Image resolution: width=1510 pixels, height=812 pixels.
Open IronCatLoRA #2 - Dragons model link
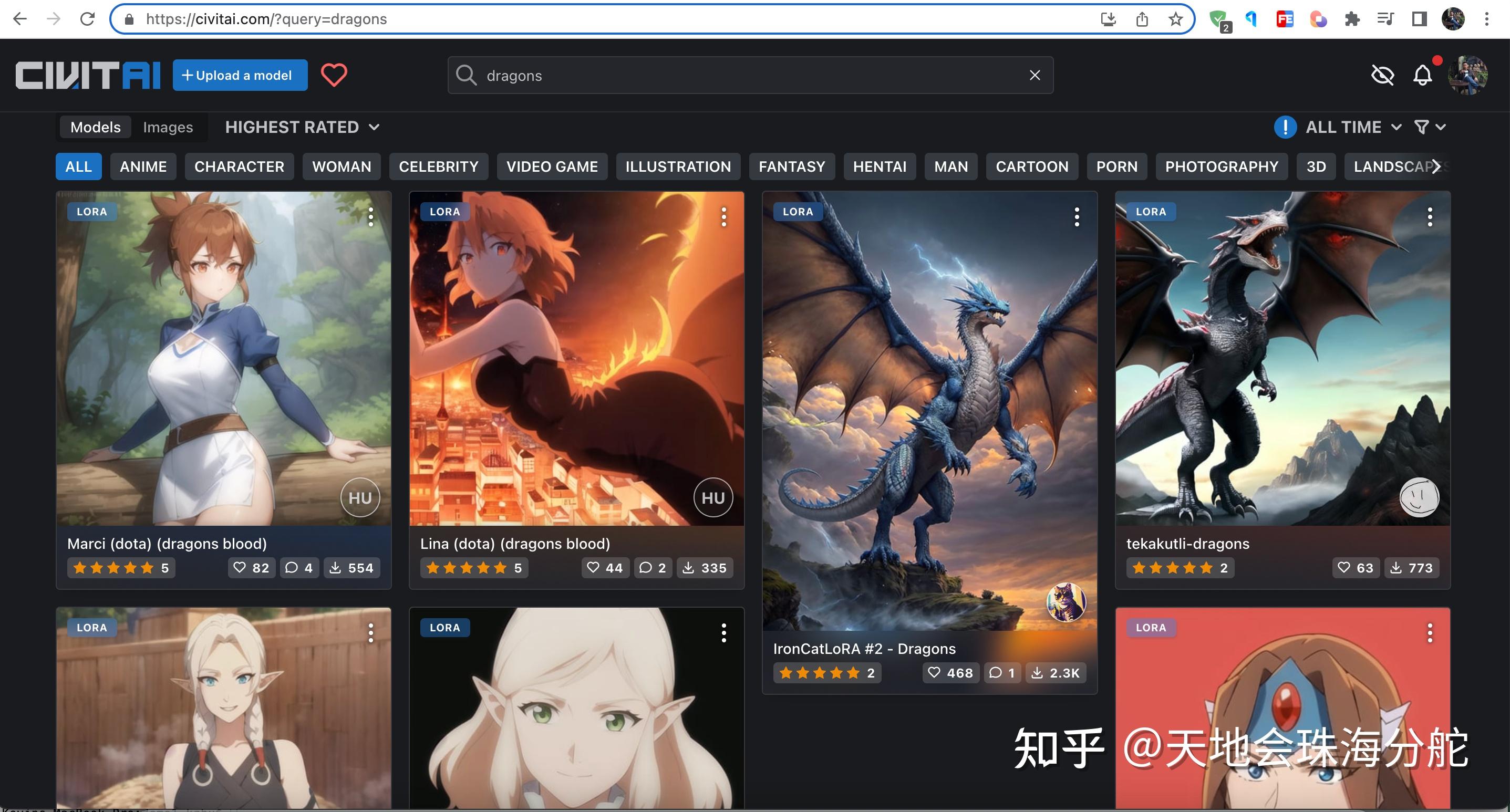[864, 649]
